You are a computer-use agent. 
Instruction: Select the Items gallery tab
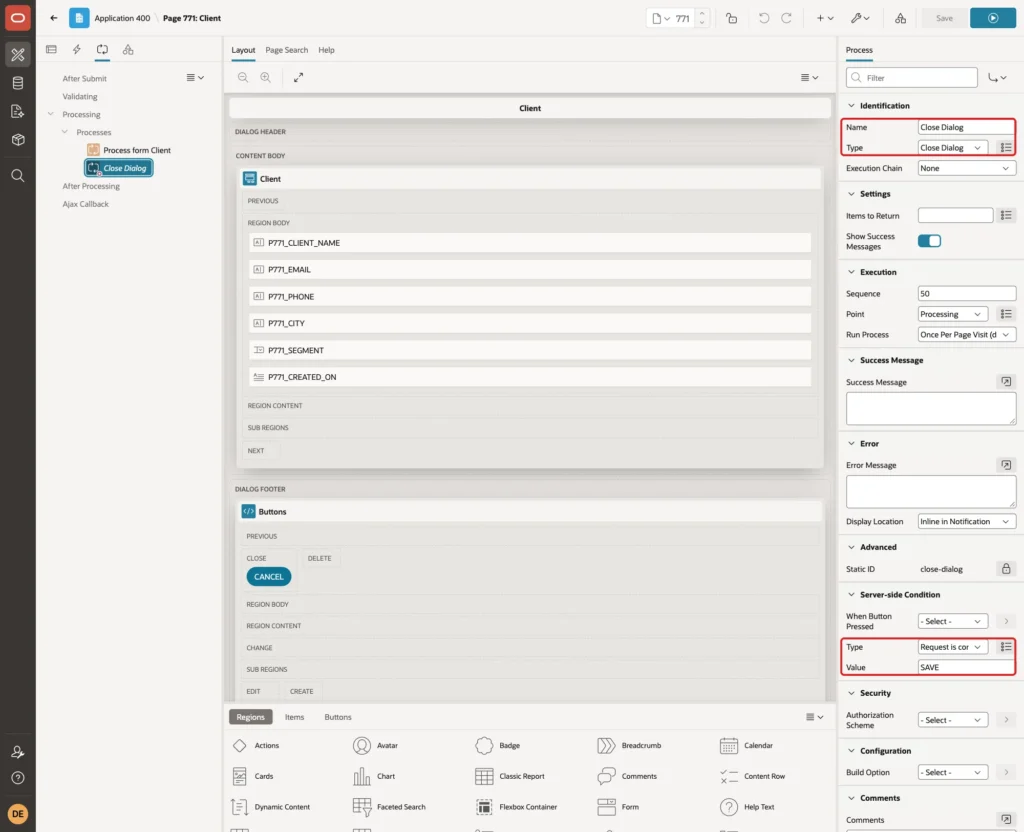(294, 717)
